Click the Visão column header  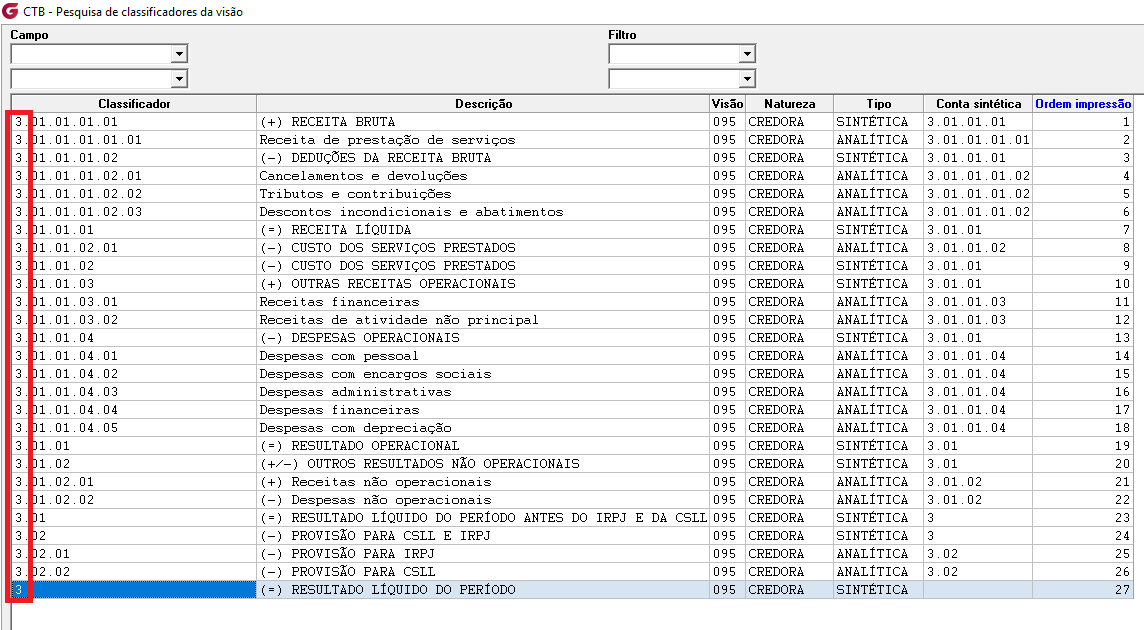(727, 104)
